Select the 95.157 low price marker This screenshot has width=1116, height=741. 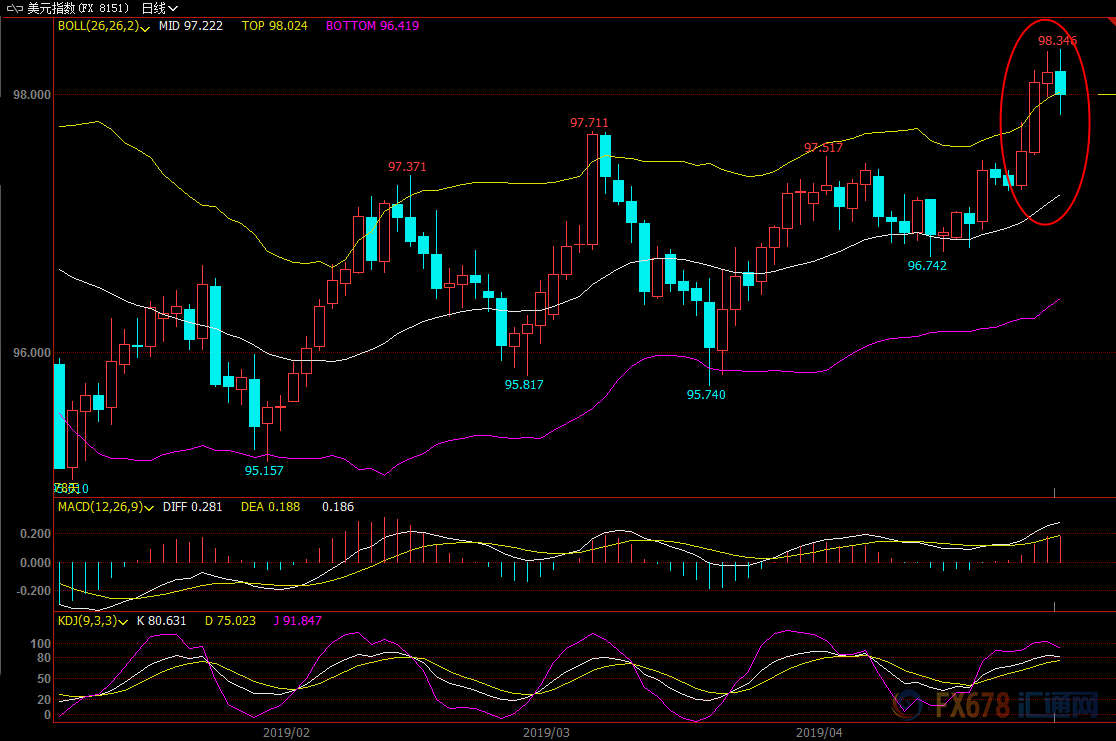tap(264, 470)
